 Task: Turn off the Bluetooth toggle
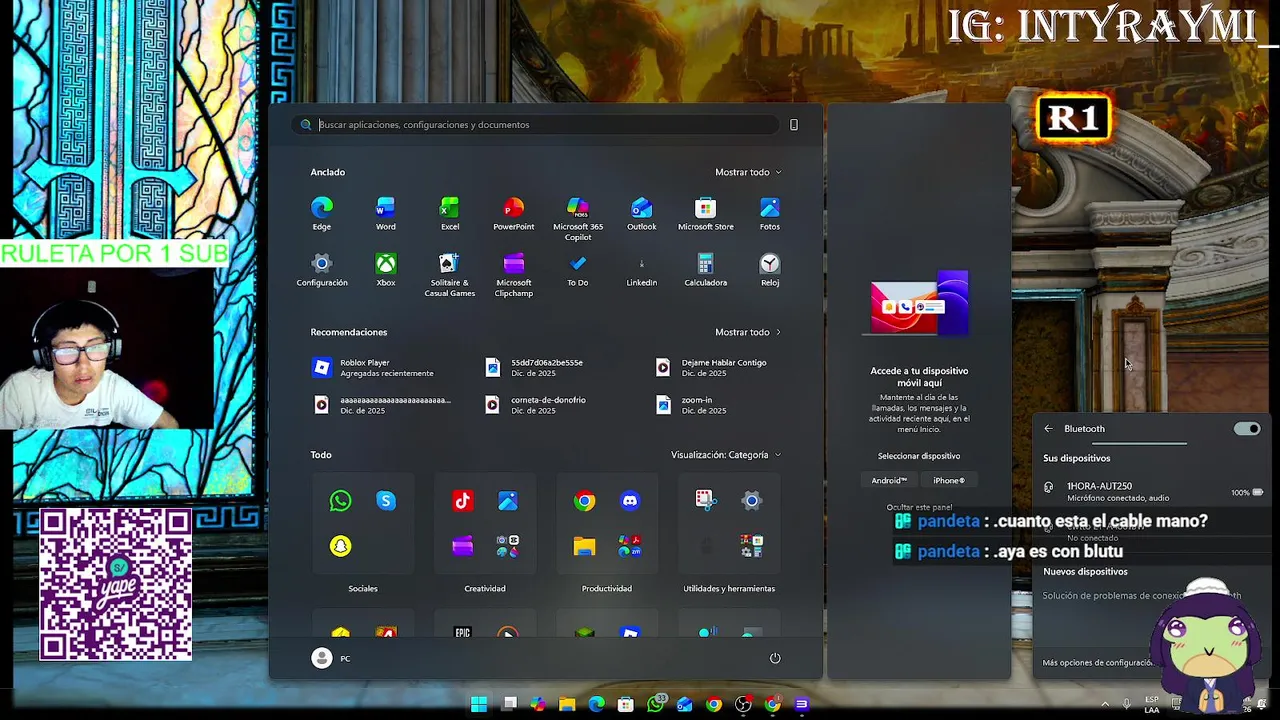coord(1247,429)
